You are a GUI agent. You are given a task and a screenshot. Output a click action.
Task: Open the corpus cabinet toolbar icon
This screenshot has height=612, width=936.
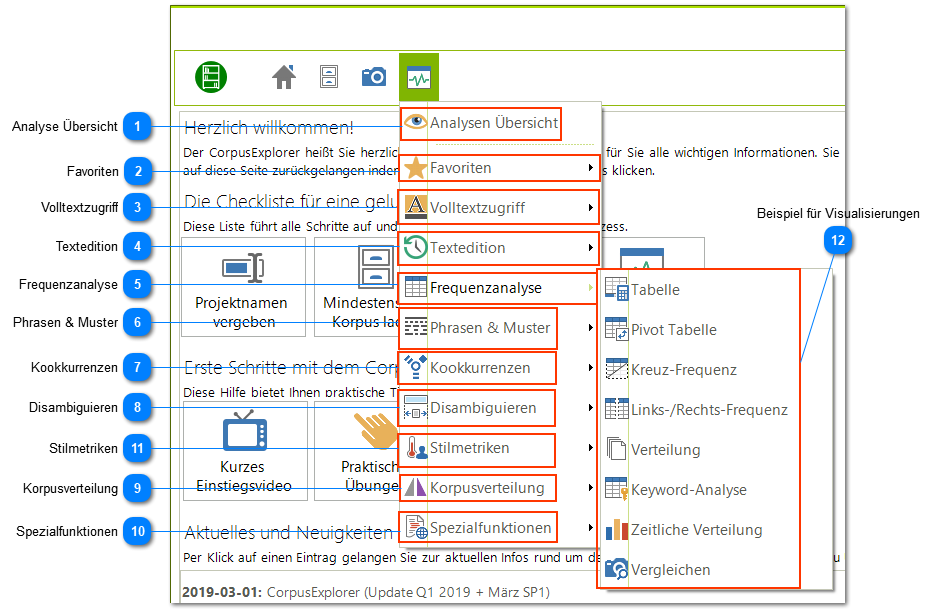pyautogui.click(x=329, y=76)
